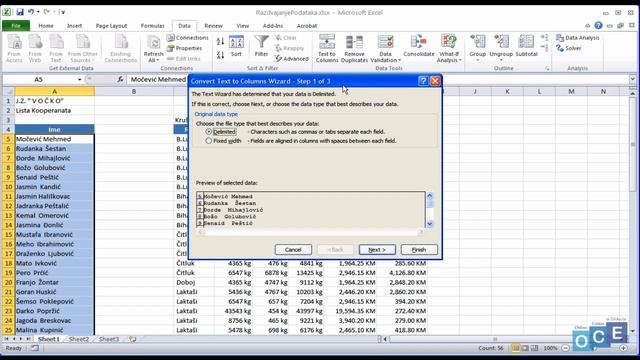The width and height of the screenshot is (640, 360).
Task: Click the Sort button in ribbon
Action: tap(236, 46)
